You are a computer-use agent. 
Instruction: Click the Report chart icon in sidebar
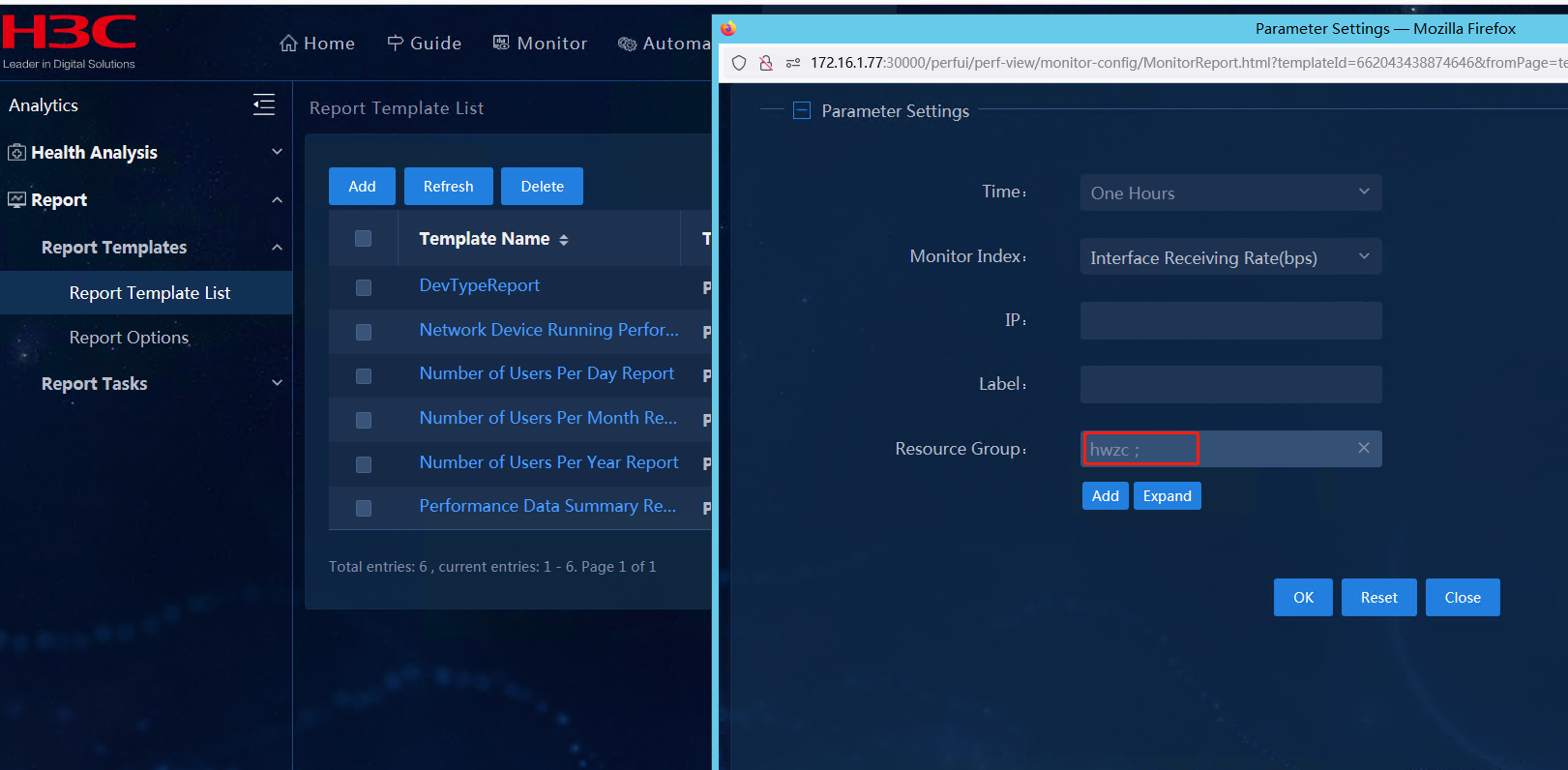point(16,200)
